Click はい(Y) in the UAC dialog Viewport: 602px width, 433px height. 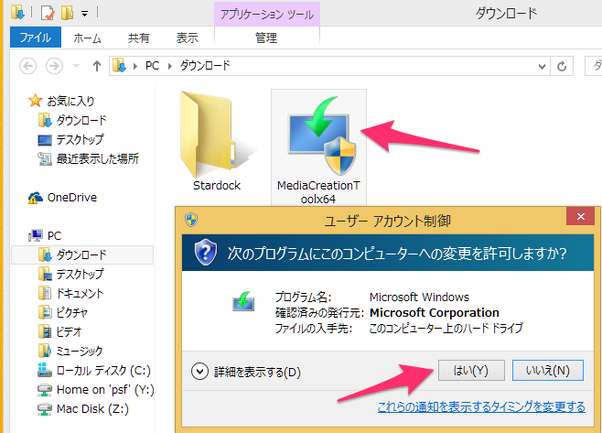point(471,370)
